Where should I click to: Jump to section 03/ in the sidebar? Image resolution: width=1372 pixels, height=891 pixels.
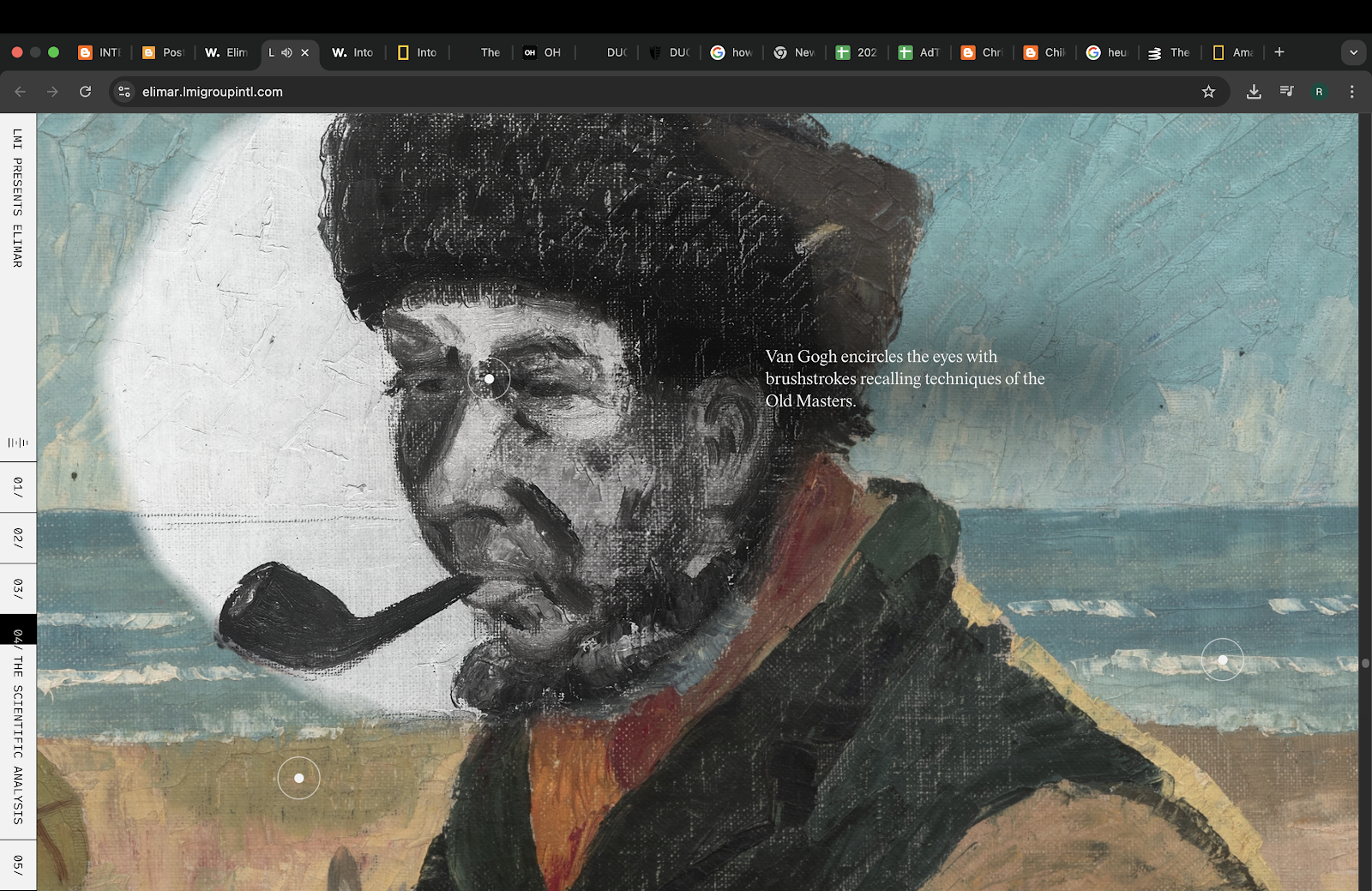click(18, 588)
